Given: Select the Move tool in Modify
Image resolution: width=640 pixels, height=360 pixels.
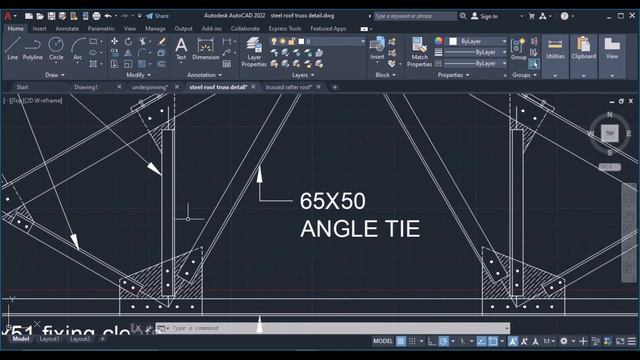Looking at the screenshot, I should pyautogui.click(x=114, y=41).
